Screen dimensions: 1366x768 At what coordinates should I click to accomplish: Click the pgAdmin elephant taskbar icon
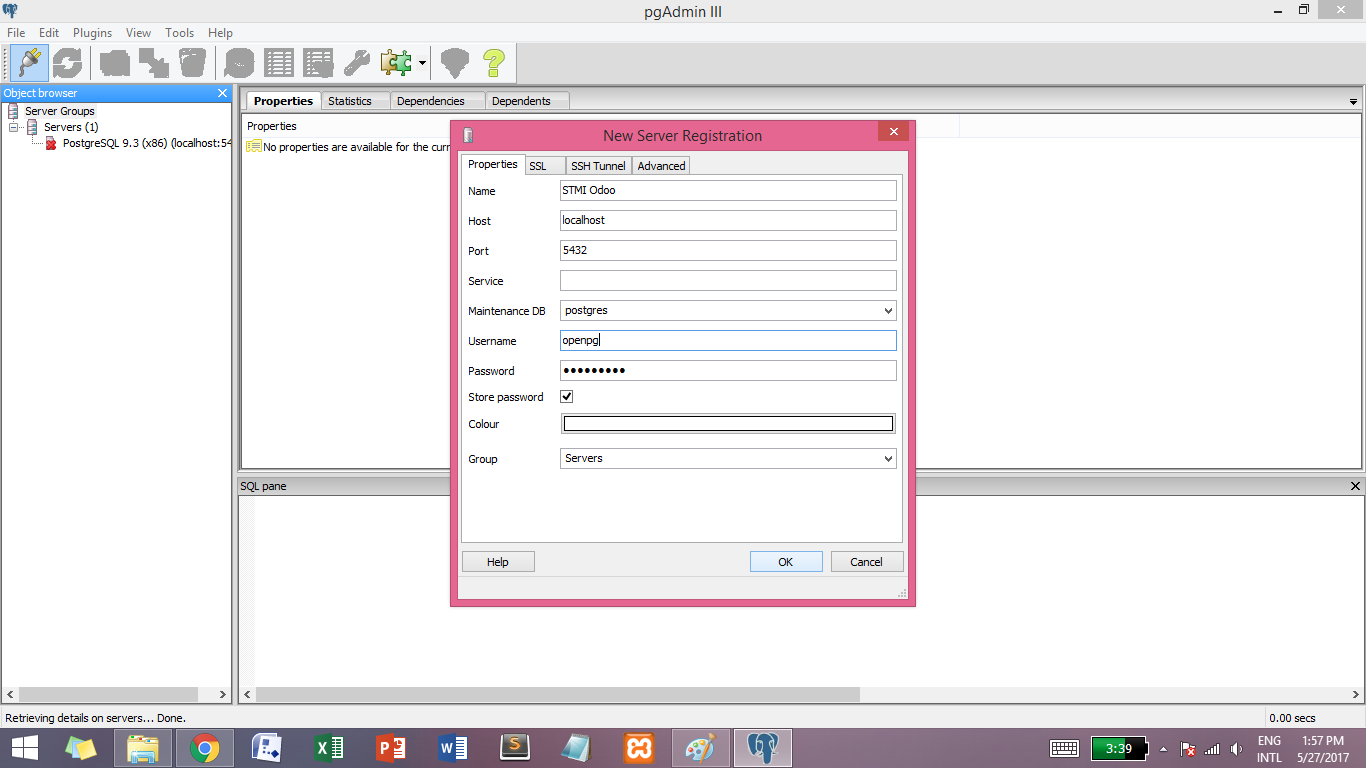pyautogui.click(x=763, y=748)
